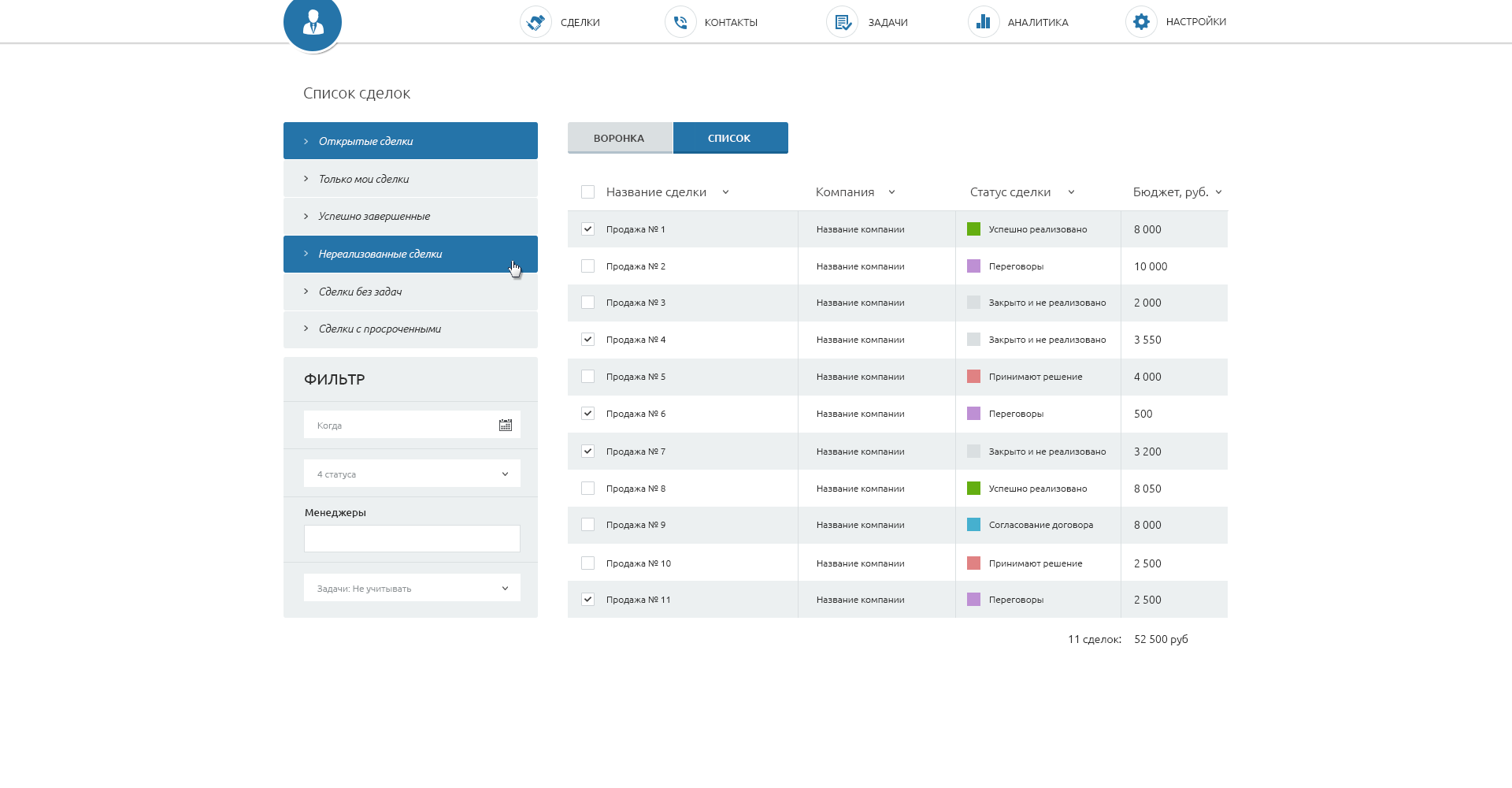This screenshot has height=788, width=1512.
Task: Click purple status swatch of Продажа № 2
Action: pos(973,266)
